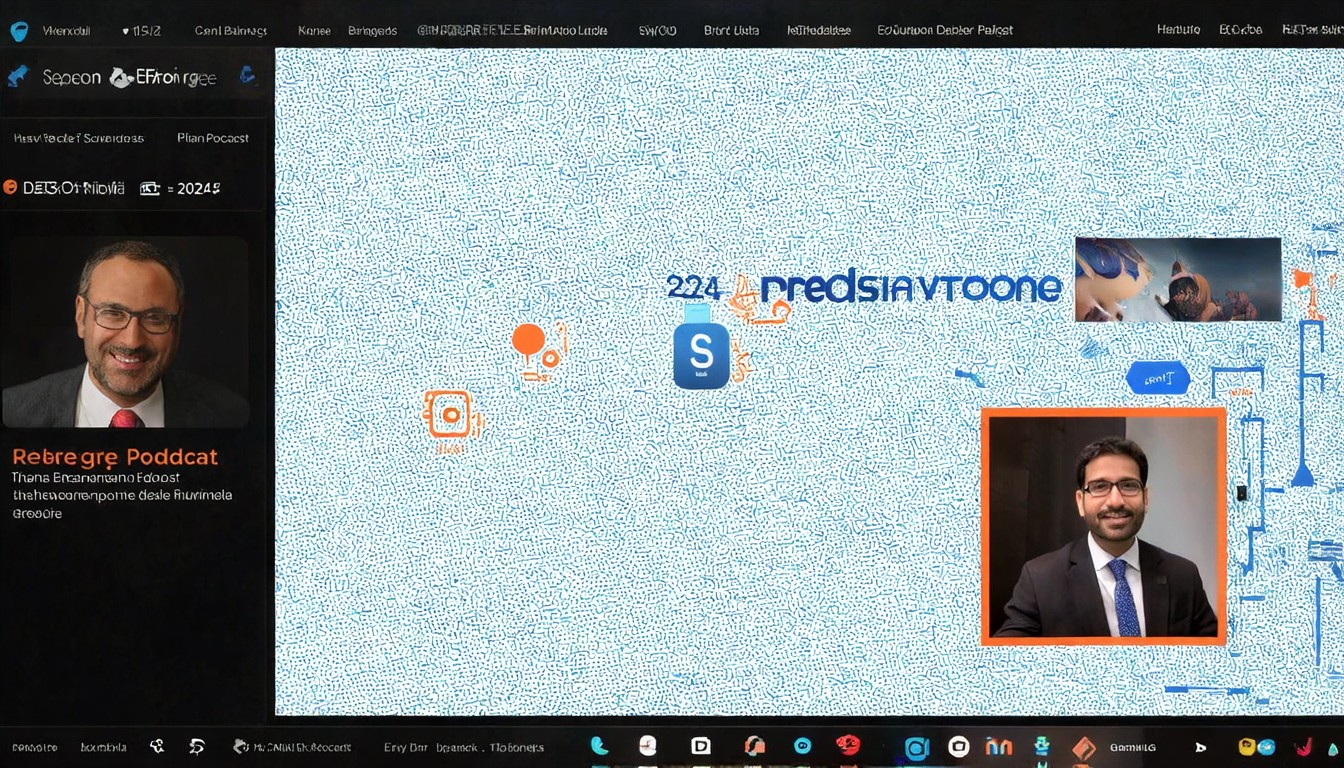Image resolution: width=1344 pixels, height=768 pixels.
Task: Open the Bront Lluta top bar item
Action: click(x=731, y=31)
